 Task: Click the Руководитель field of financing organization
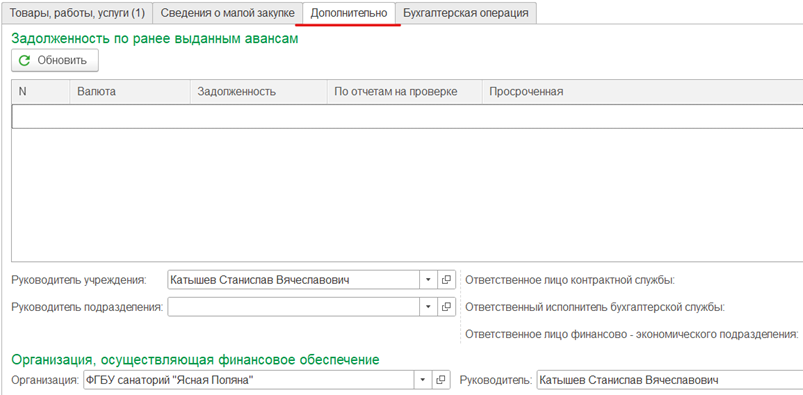tap(670, 380)
